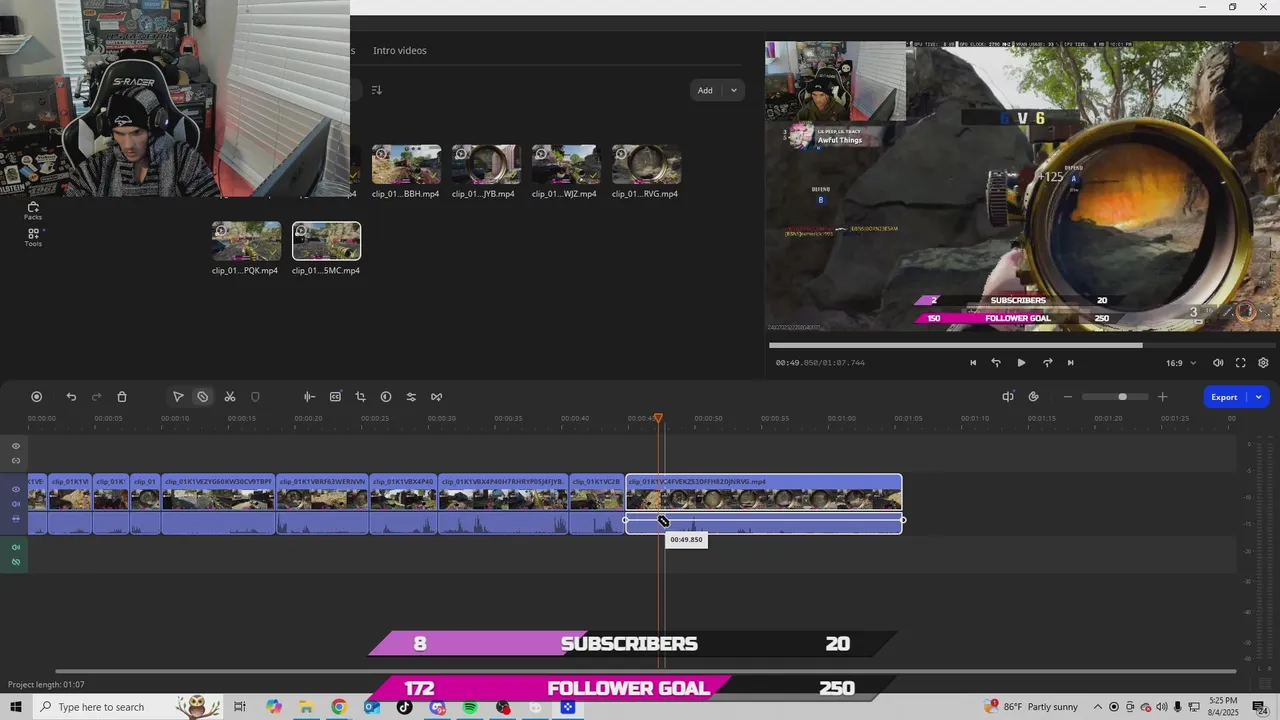Screen dimensions: 1280x720
Task: Select clip_01...BBH.mp4 thumbnail
Action: pos(406,165)
